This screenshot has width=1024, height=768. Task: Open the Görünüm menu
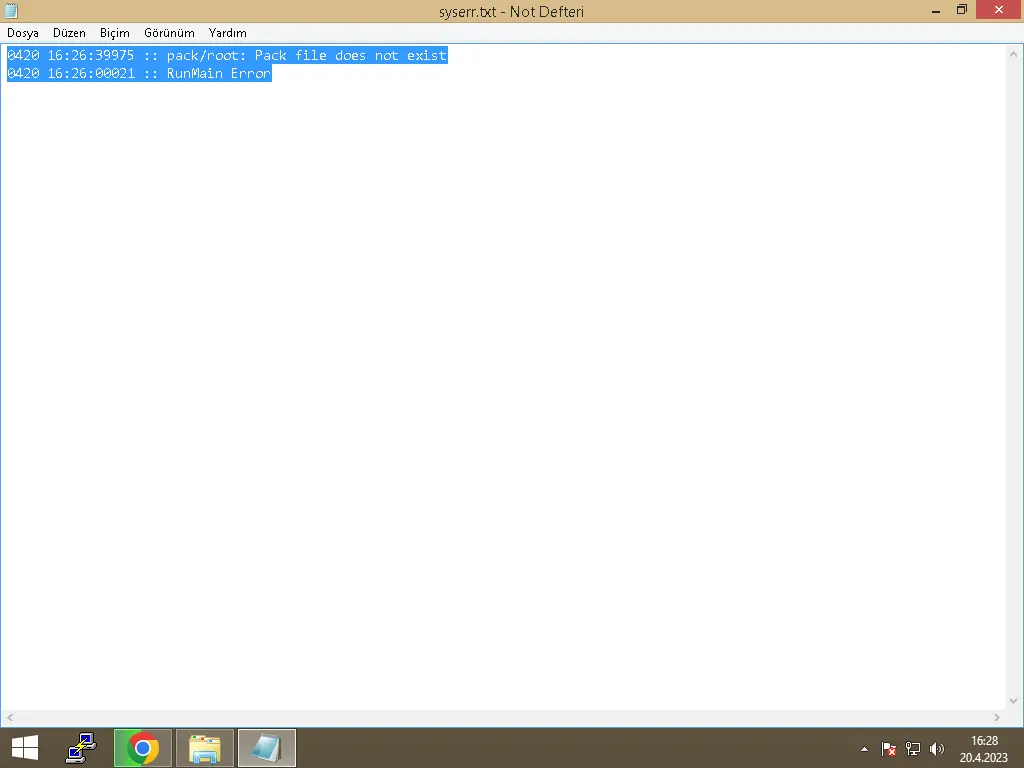168,32
